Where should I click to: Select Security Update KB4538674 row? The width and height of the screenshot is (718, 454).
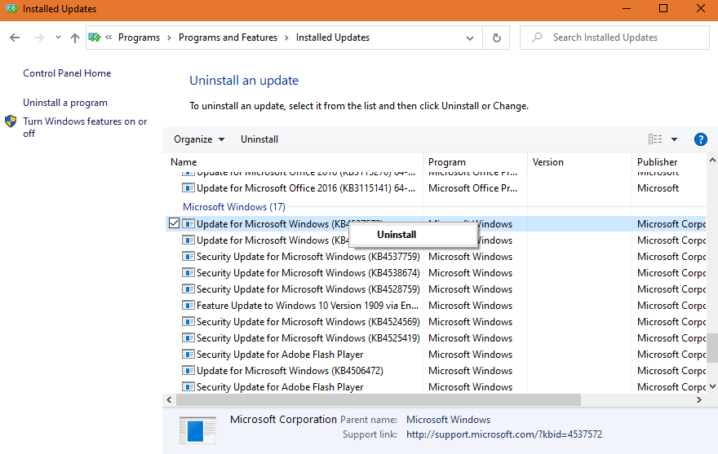point(308,273)
